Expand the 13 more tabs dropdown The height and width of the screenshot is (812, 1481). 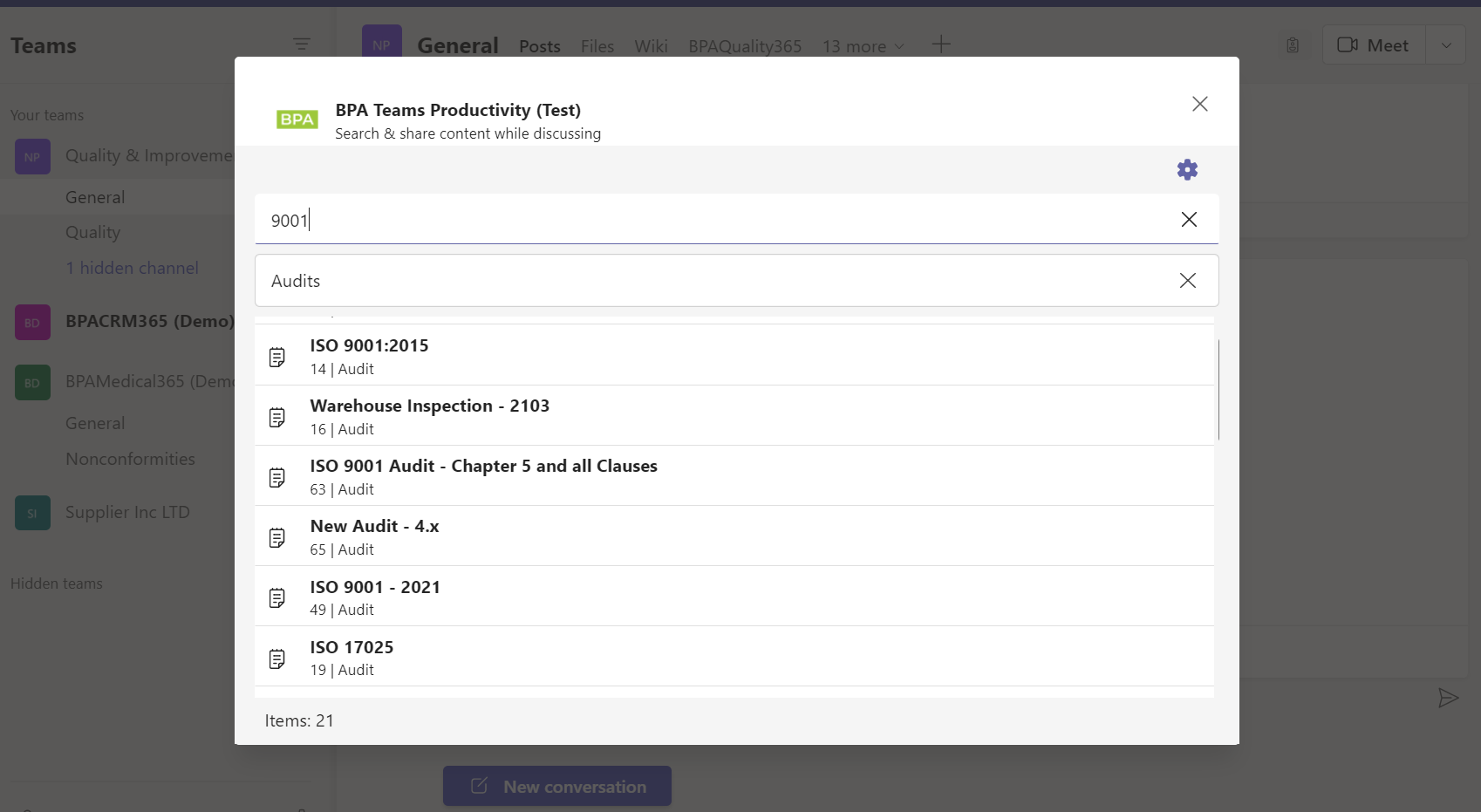pos(863,46)
